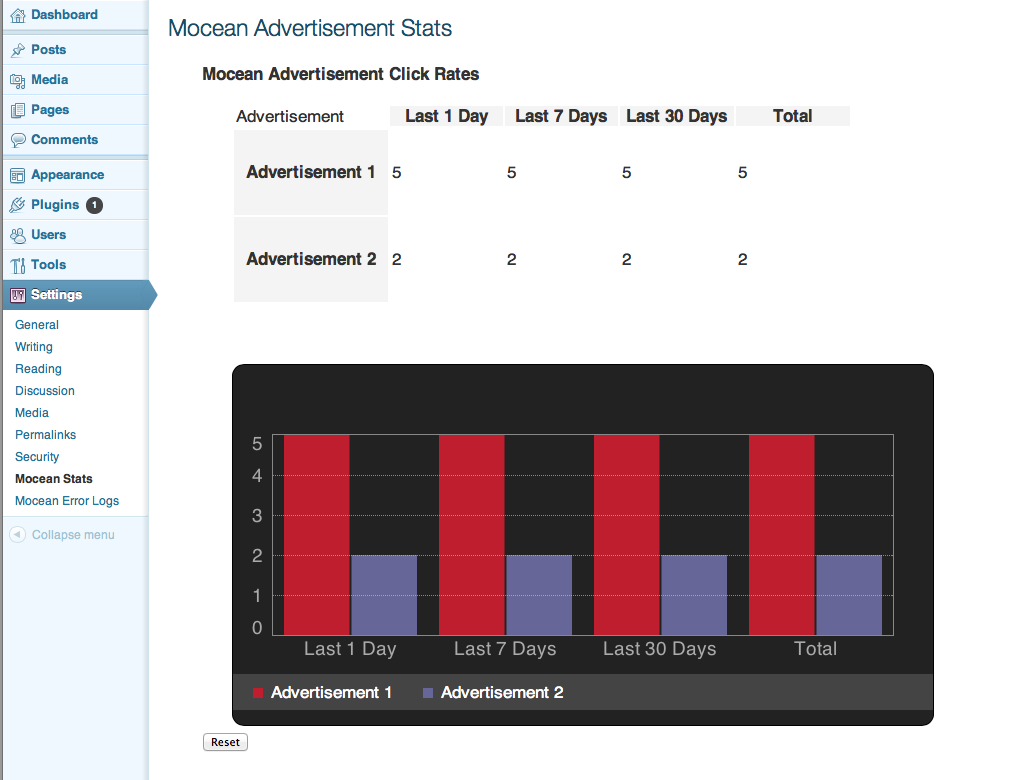Select Mocean Stats submenu item
The image size is (1033, 780).
click(53, 479)
